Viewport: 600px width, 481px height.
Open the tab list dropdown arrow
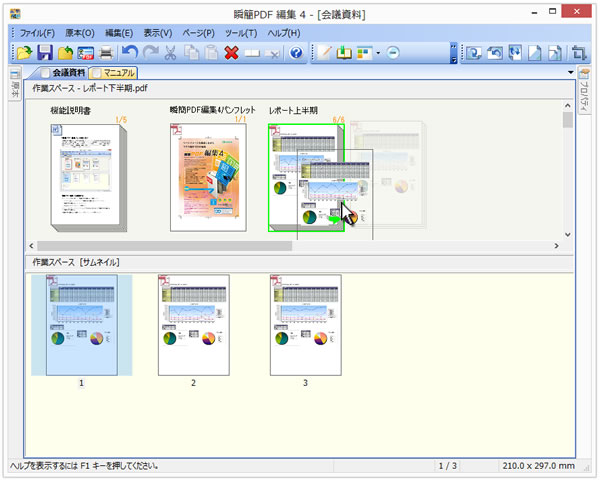(571, 72)
